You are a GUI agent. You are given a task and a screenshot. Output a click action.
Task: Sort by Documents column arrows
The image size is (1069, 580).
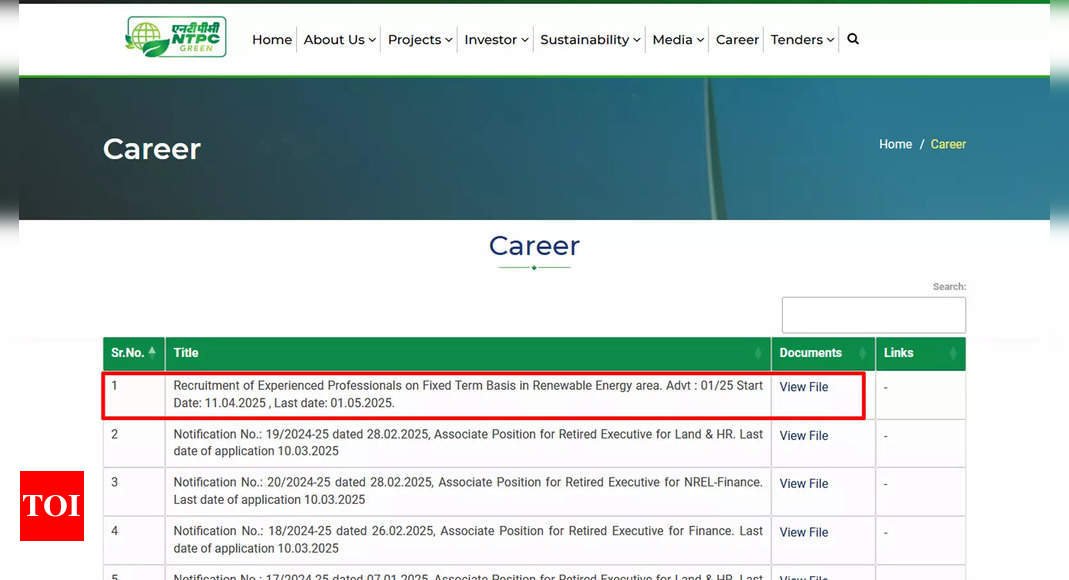click(862, 353)
